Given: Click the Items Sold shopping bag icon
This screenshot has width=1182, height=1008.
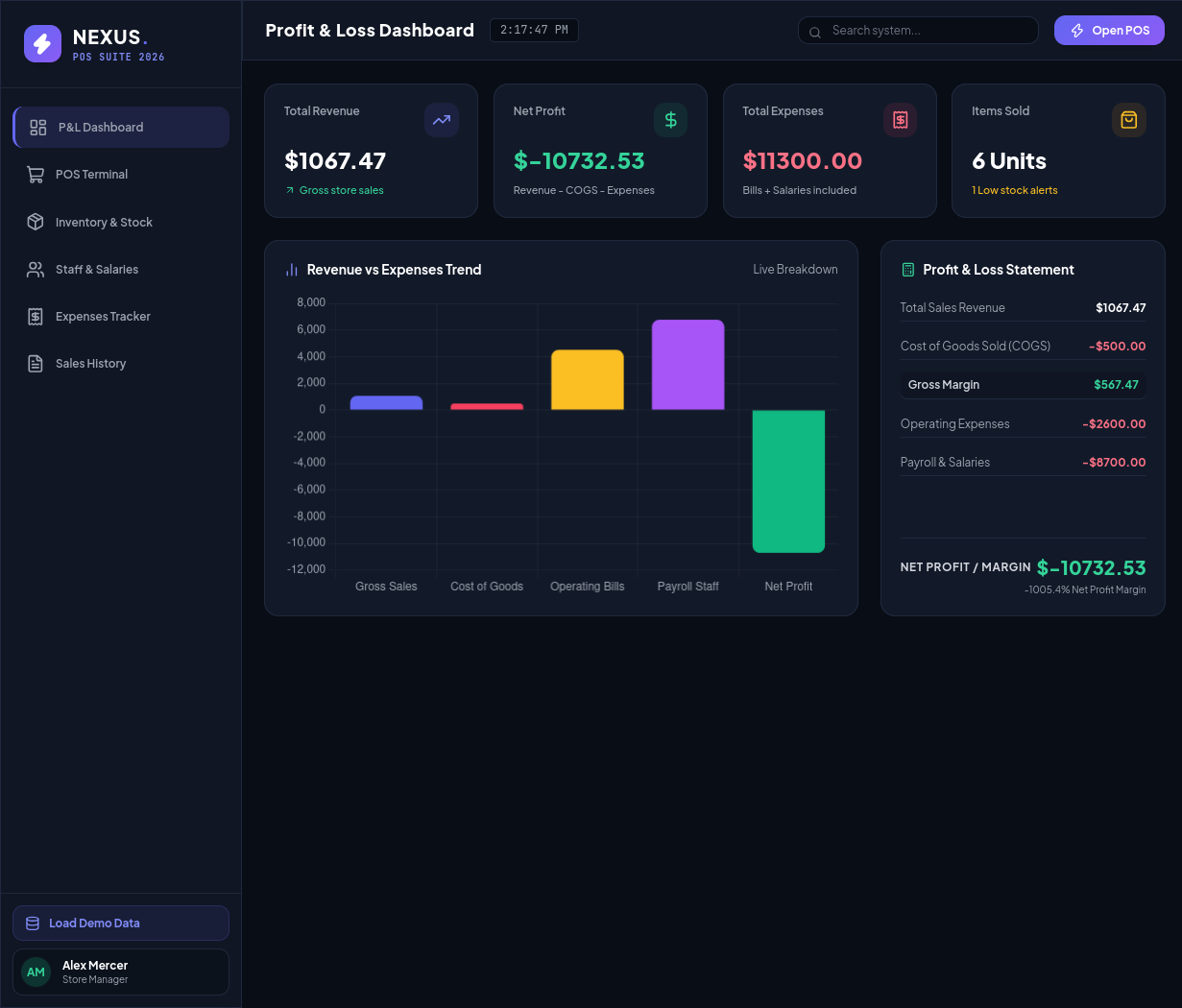Looking at the screenshot, I should [1129, 120].
